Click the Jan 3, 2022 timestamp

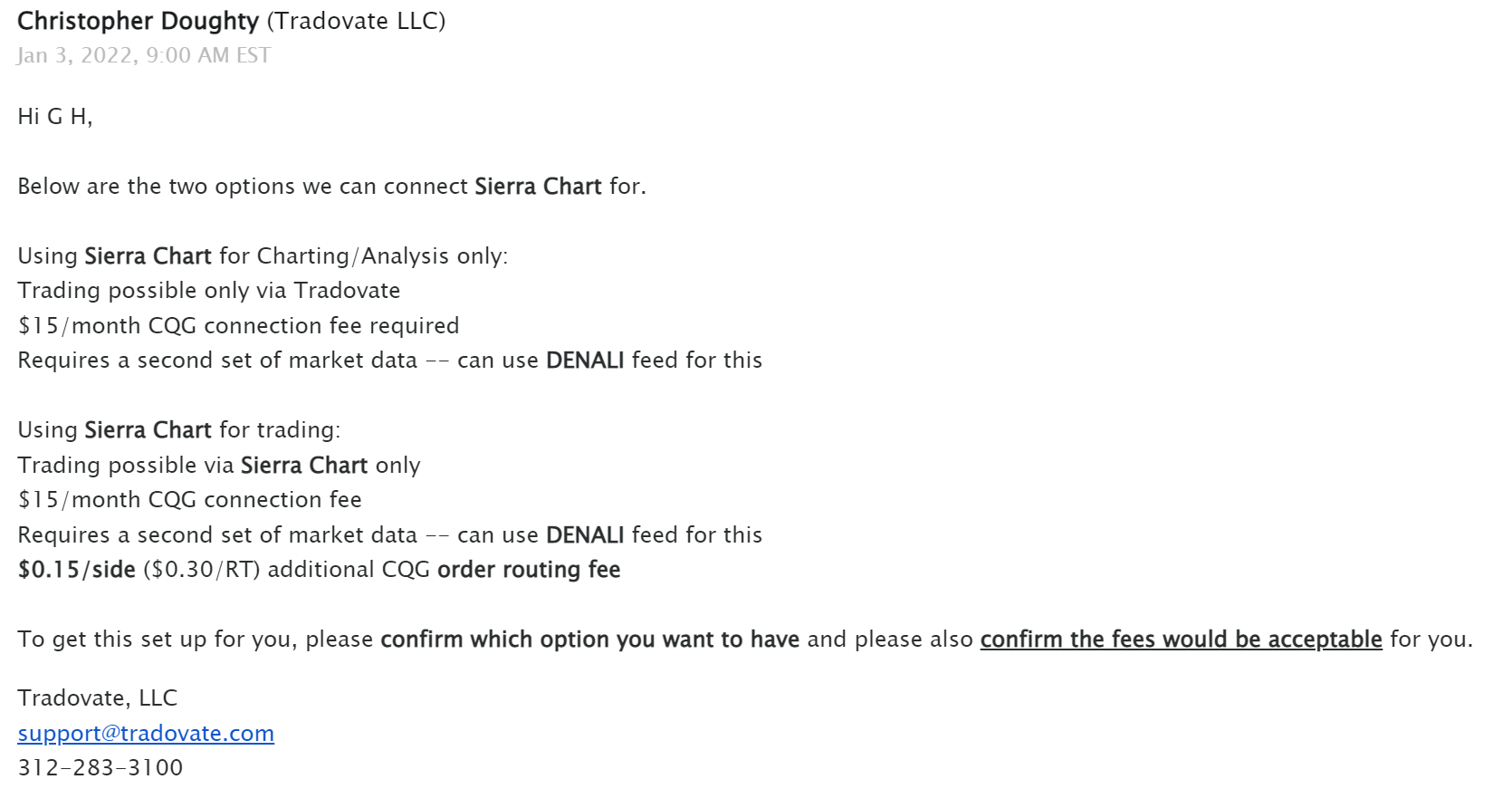tap(144, 55)
